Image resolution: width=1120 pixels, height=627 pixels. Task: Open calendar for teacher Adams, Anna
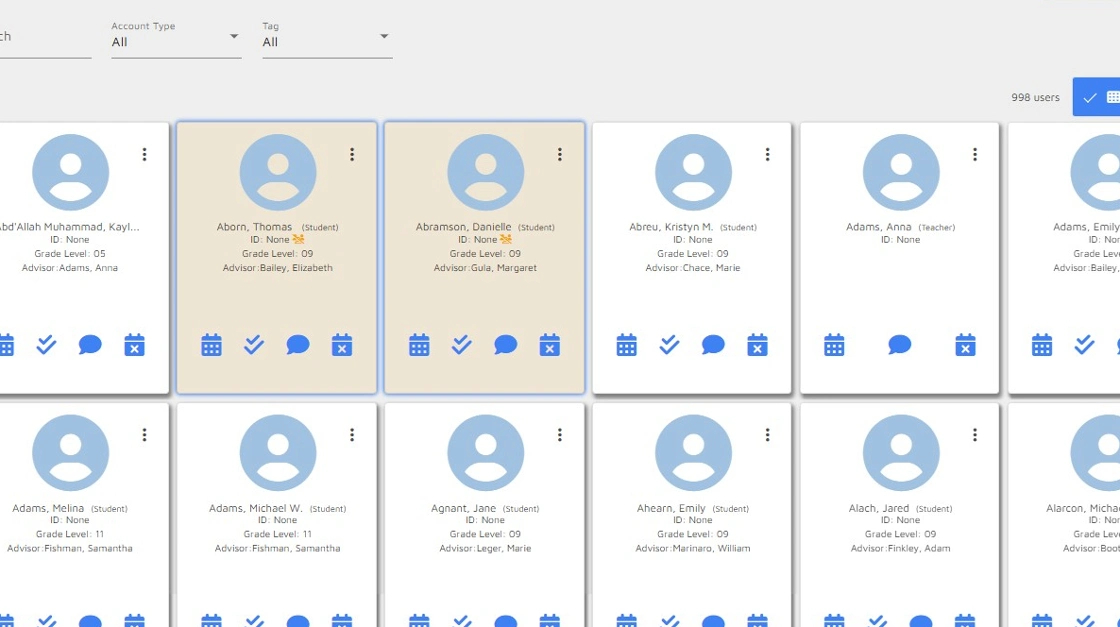[x=834, y=345]
